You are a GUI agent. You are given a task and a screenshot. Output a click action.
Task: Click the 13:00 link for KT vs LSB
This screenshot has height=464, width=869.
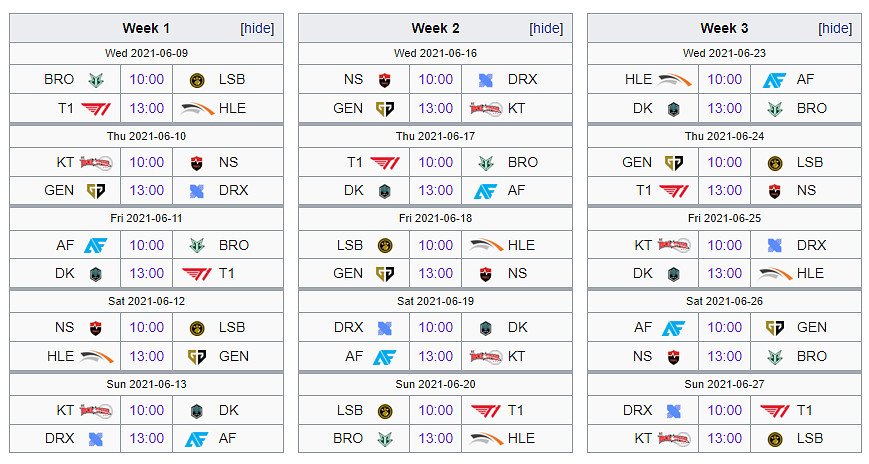[x=725, y=438]
